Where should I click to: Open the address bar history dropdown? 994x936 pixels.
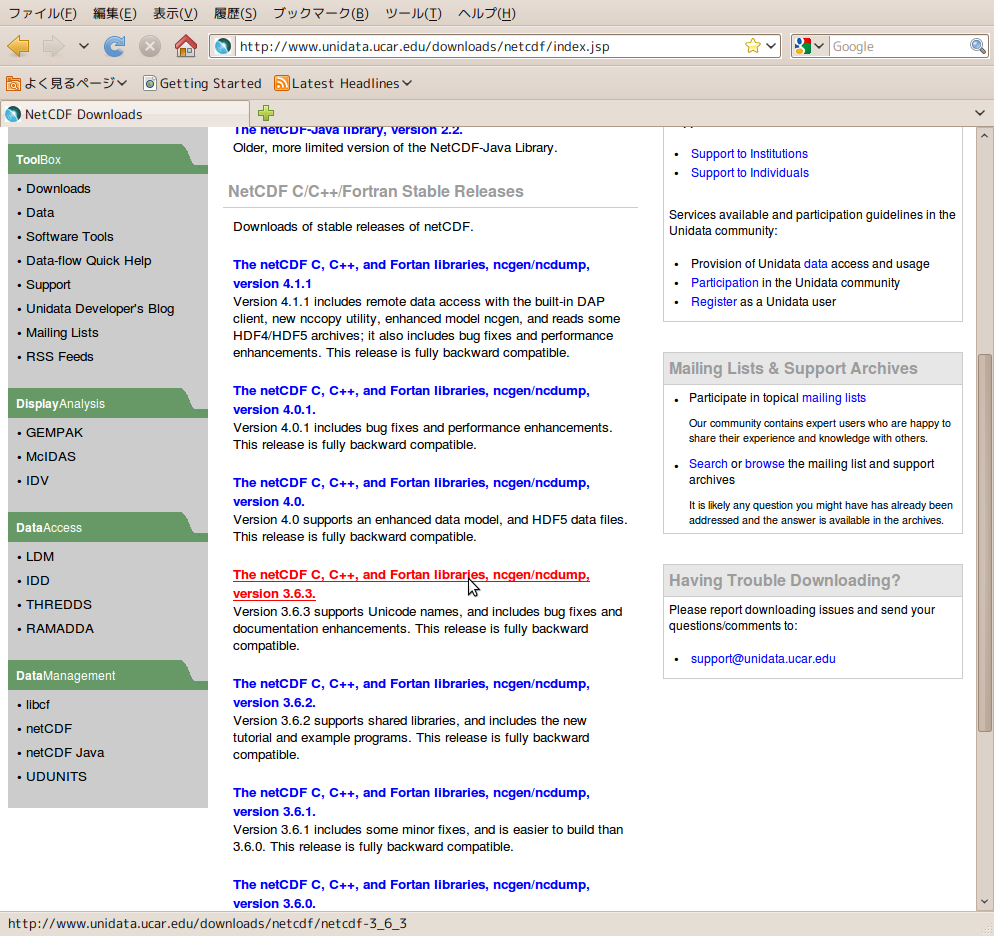(771, 46)
